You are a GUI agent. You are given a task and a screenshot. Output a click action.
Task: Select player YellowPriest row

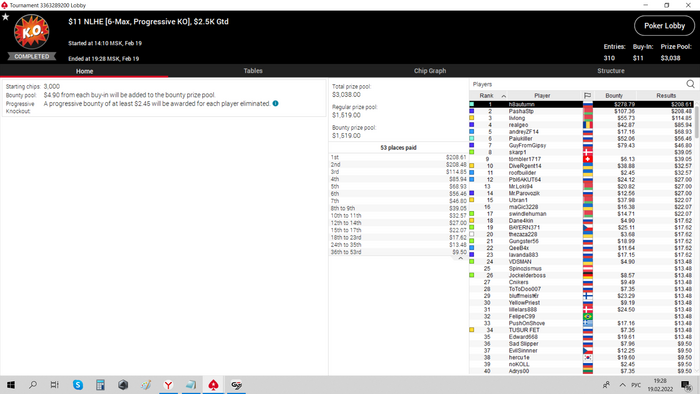pos(582,303)
